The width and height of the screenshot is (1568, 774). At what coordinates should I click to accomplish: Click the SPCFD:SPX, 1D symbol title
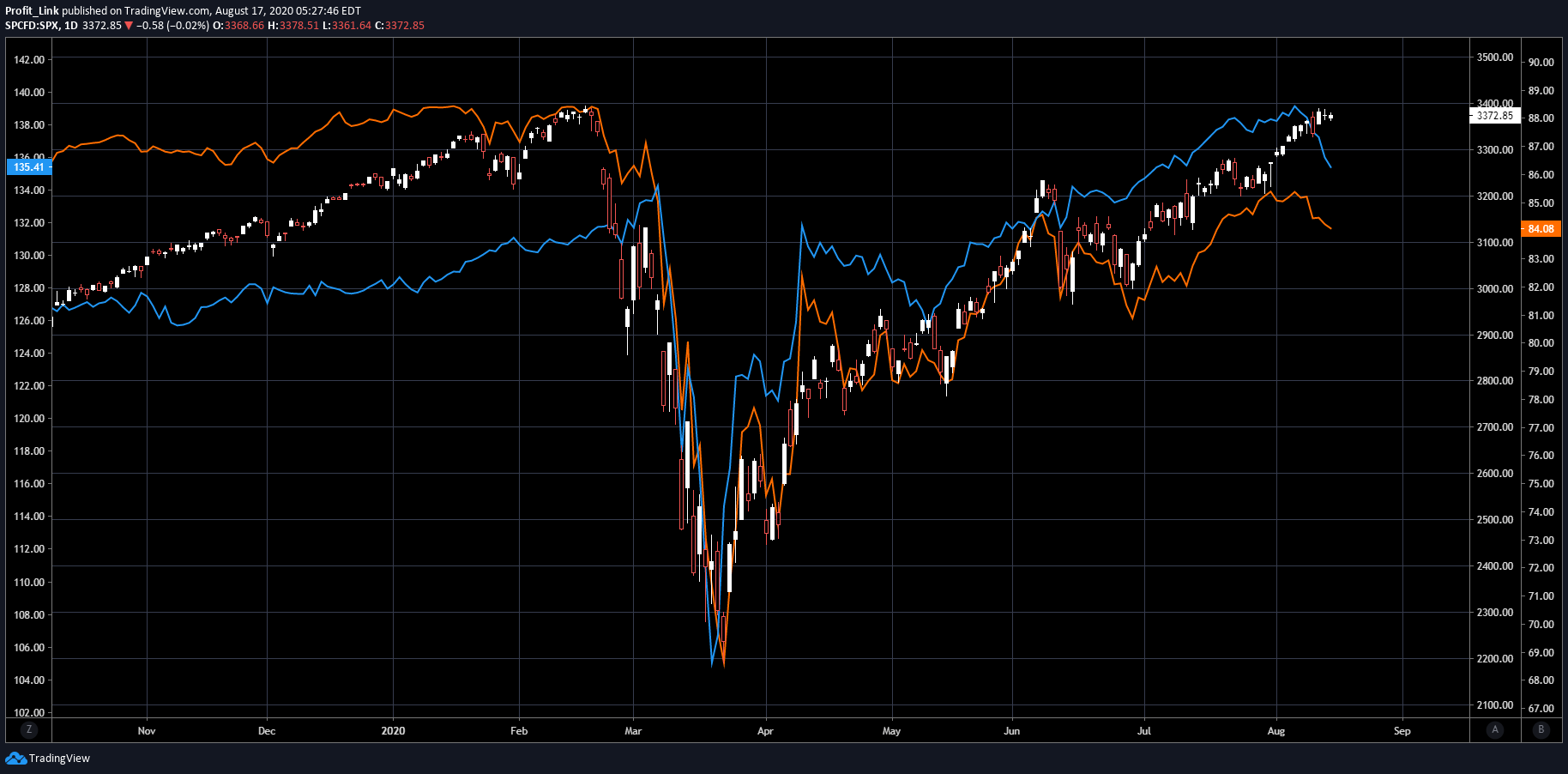click(x=41, y=25)
